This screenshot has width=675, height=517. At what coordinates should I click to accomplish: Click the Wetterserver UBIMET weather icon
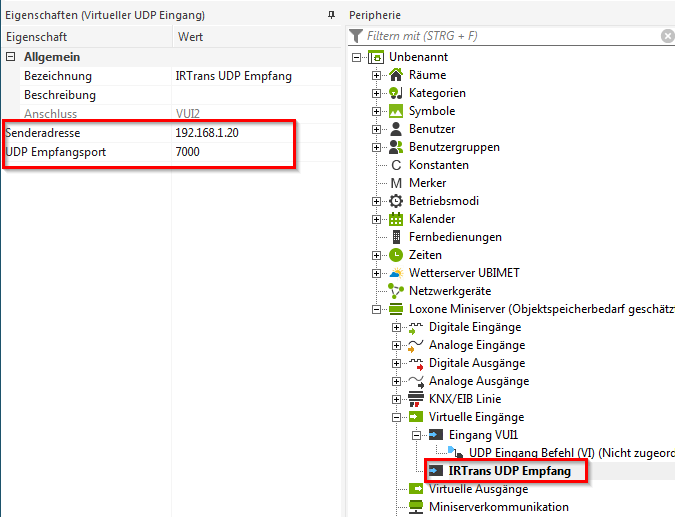coord(396,273)
